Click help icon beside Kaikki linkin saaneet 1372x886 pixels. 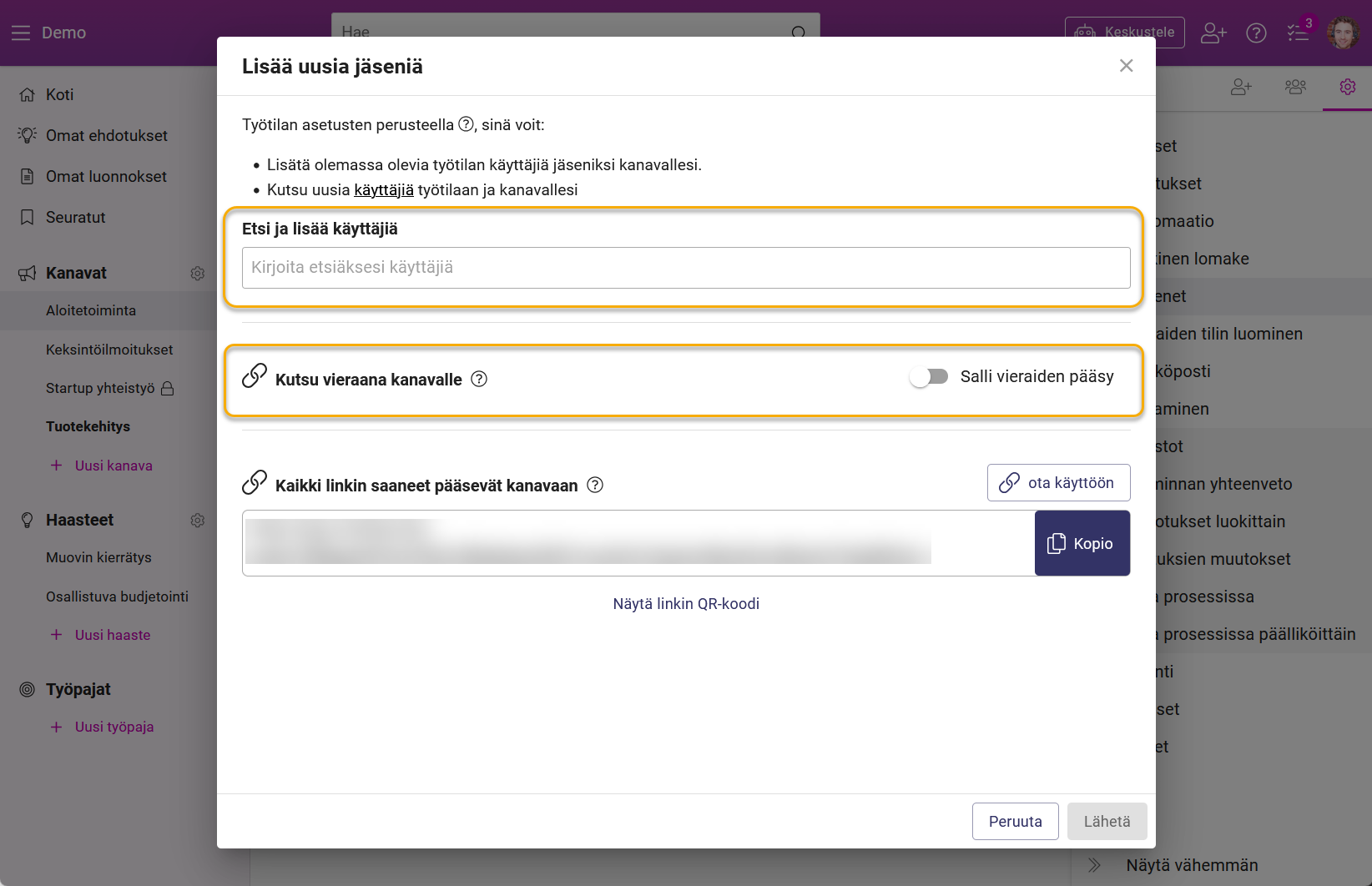tap(595, 486)
